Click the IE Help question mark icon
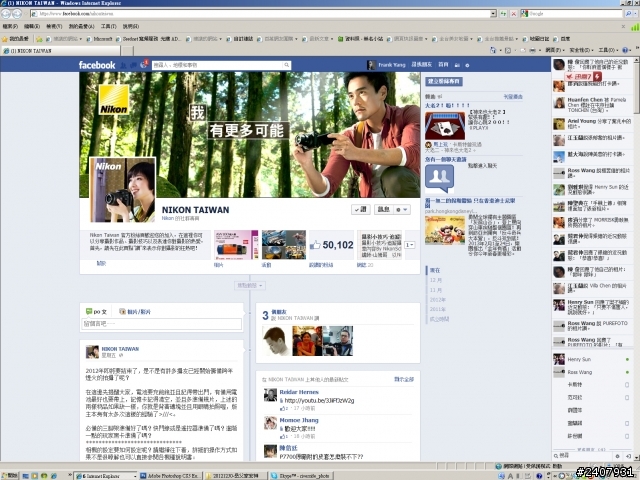The image size is (640, 480). [625, 50]
